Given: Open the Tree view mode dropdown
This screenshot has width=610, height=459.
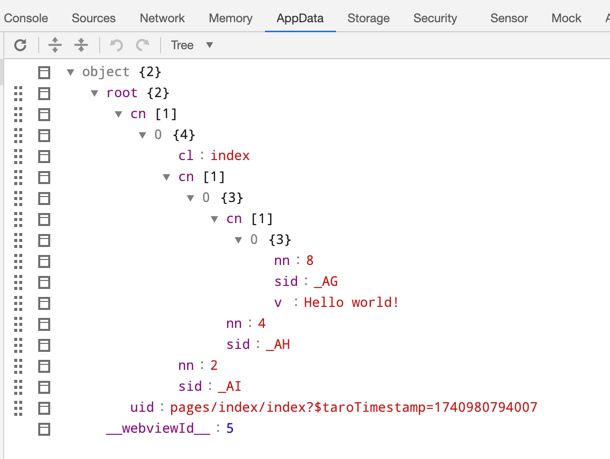Looking at the screenshot, I should pyautogui.click(x=192, y=45).
